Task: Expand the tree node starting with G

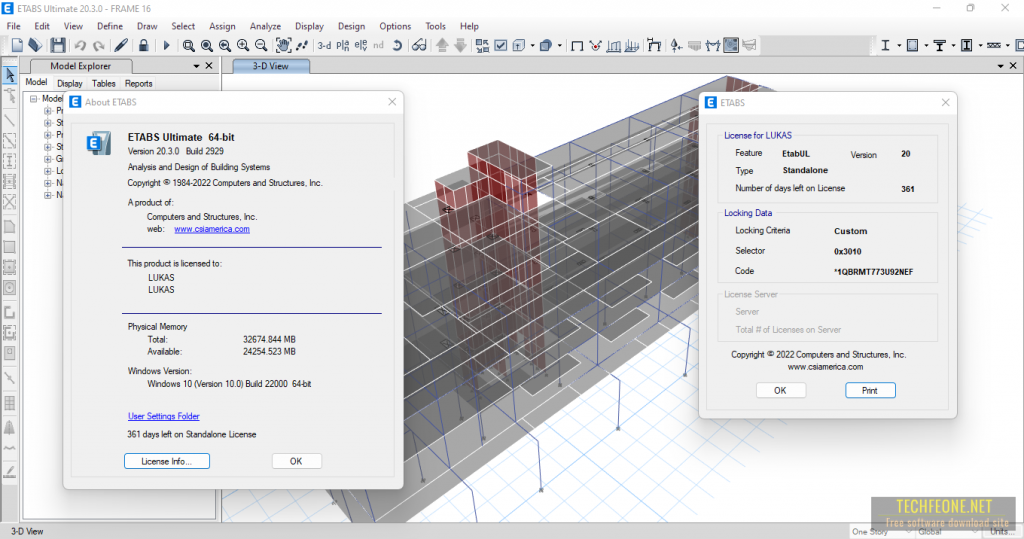Action: (x=48, y=159)
